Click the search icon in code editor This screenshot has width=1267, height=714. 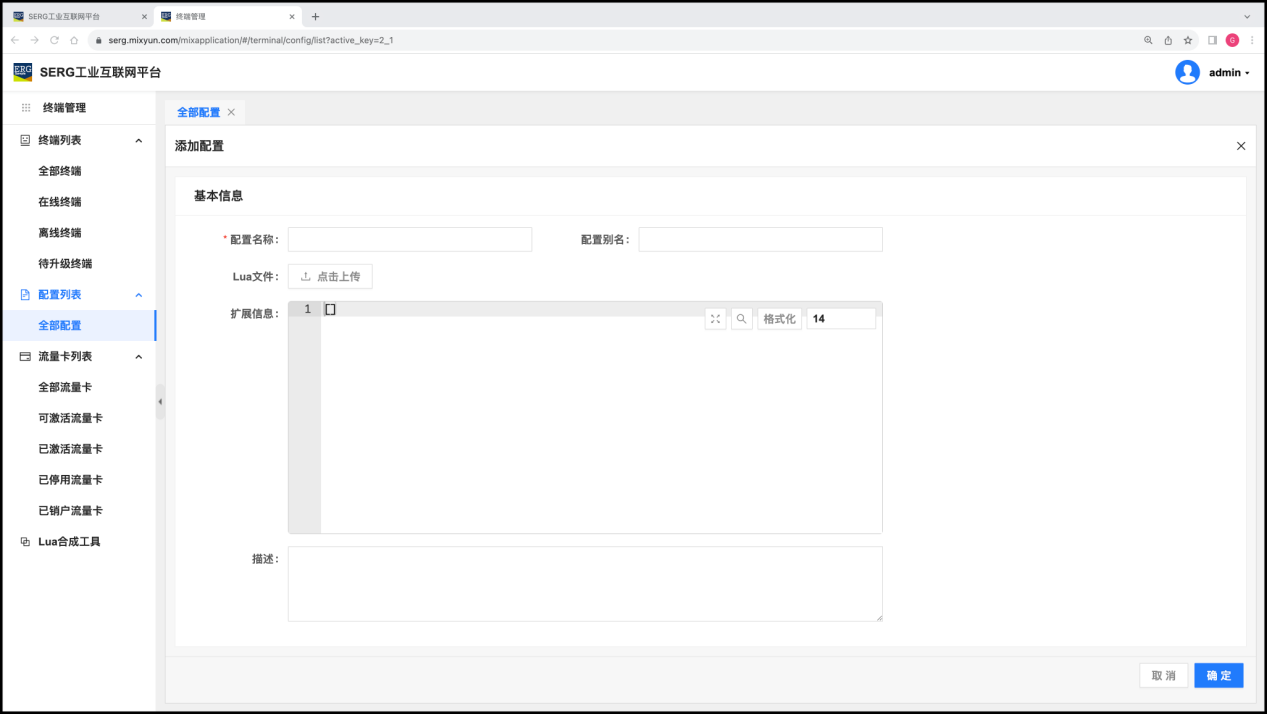[741, 319]
